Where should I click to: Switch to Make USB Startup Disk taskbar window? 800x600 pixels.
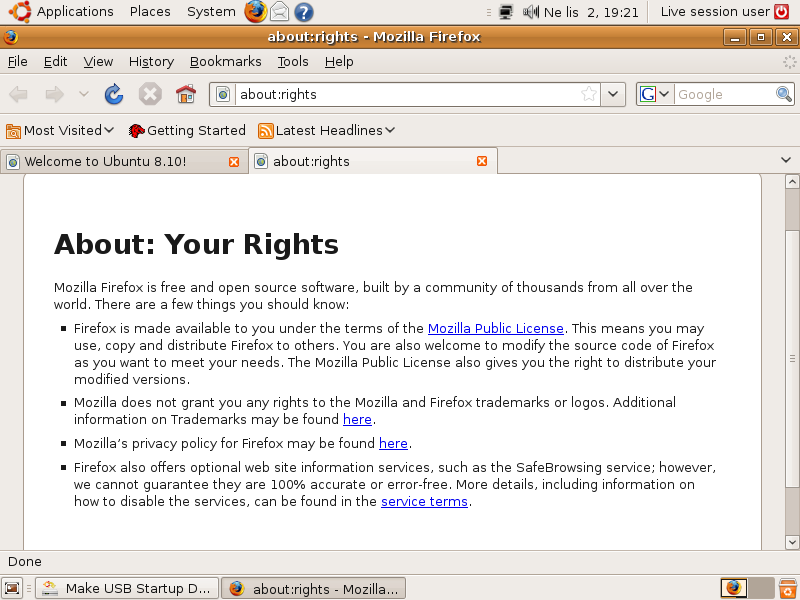[127, 588]
